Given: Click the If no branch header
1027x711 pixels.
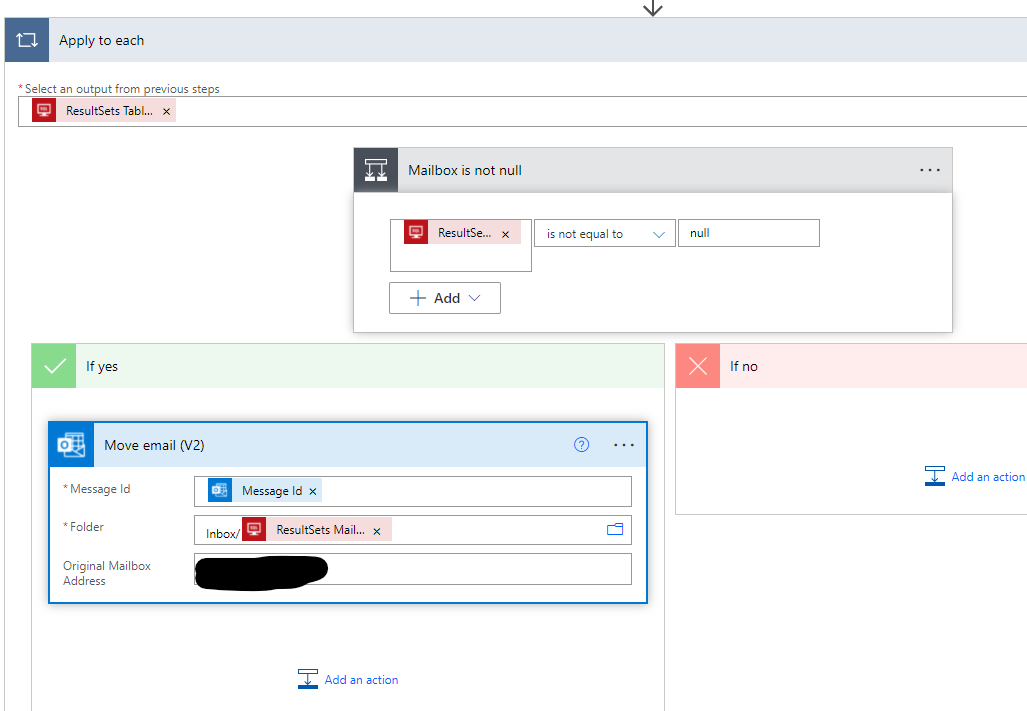Looking at the screenshot, I should pos(851,366).
